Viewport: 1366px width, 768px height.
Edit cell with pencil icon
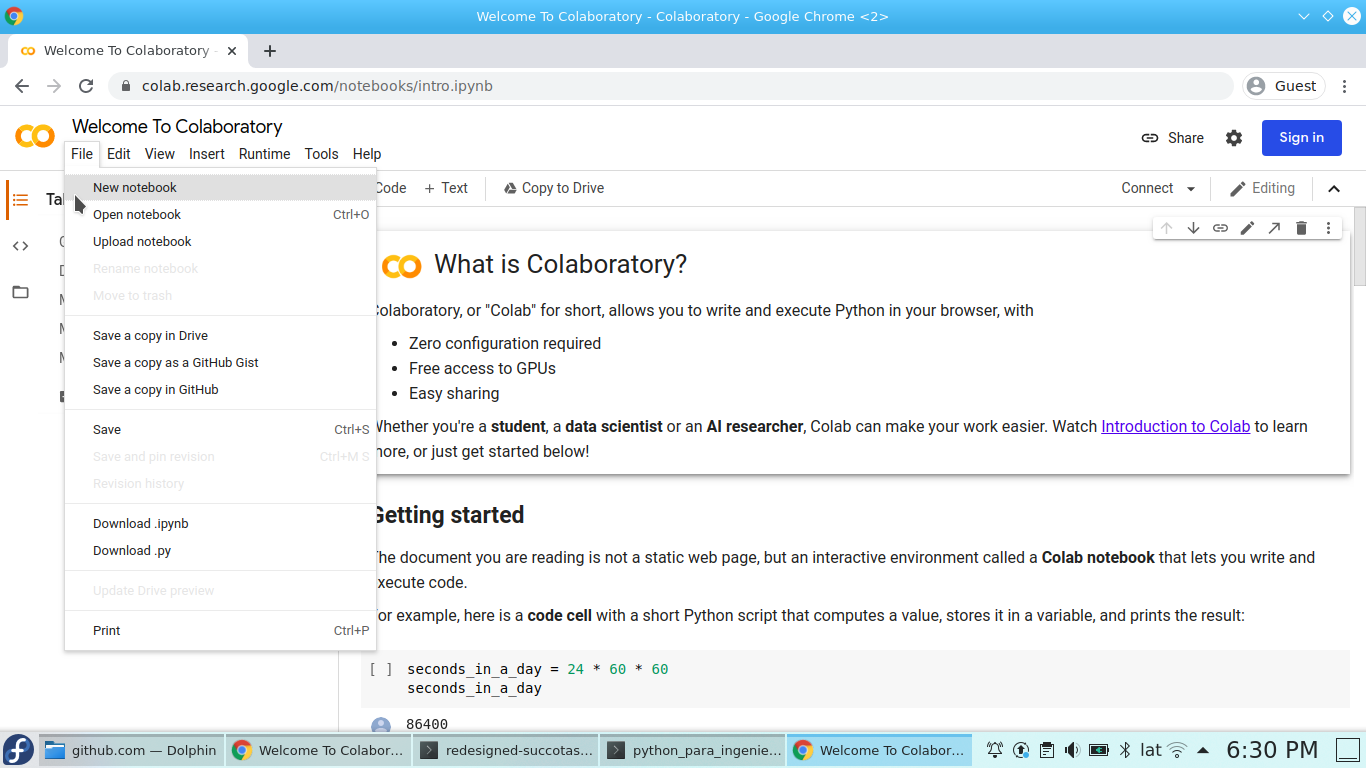tap(1247, 228)
